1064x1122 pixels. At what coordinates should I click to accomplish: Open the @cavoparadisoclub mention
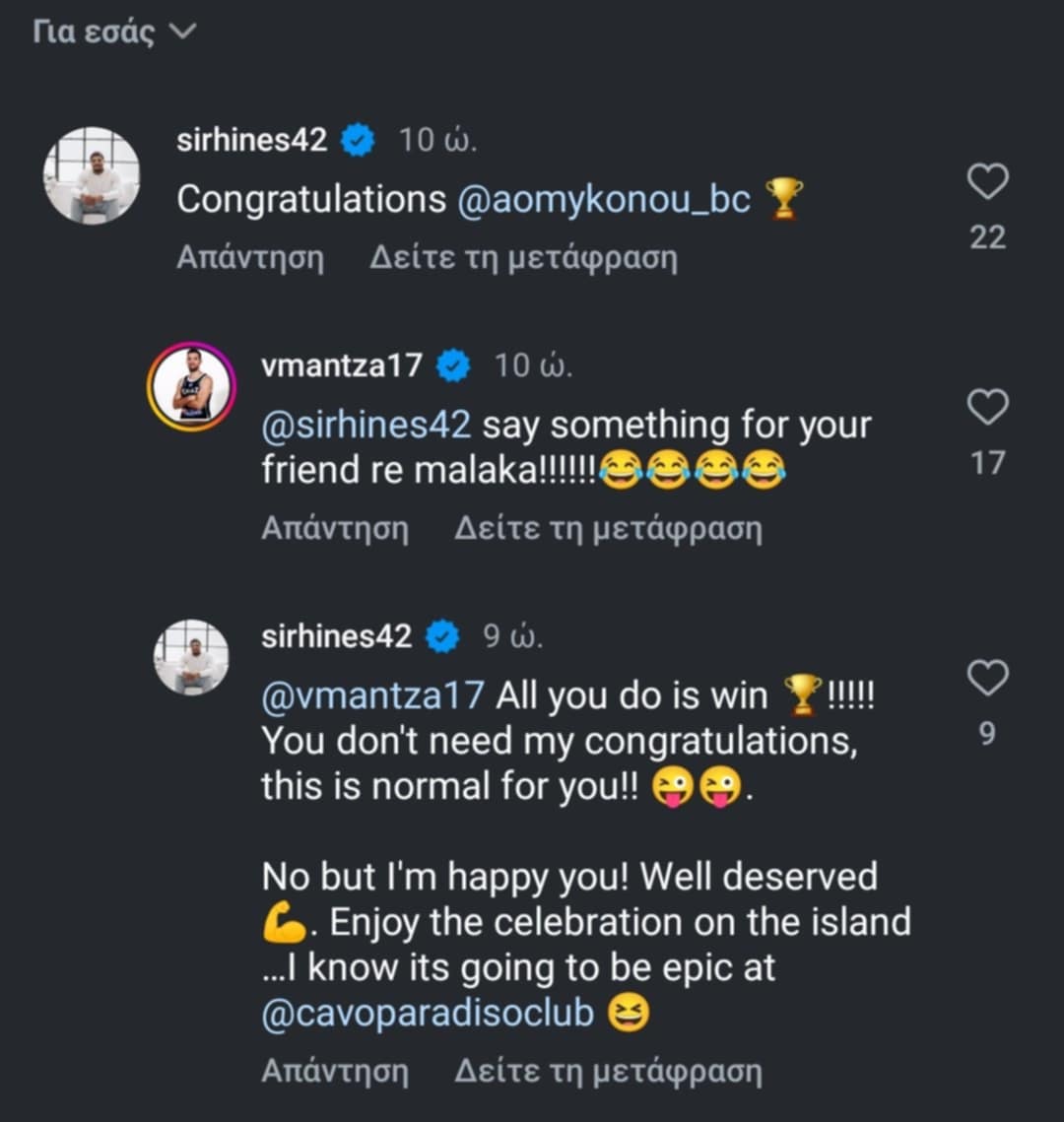click(428, 1015)
